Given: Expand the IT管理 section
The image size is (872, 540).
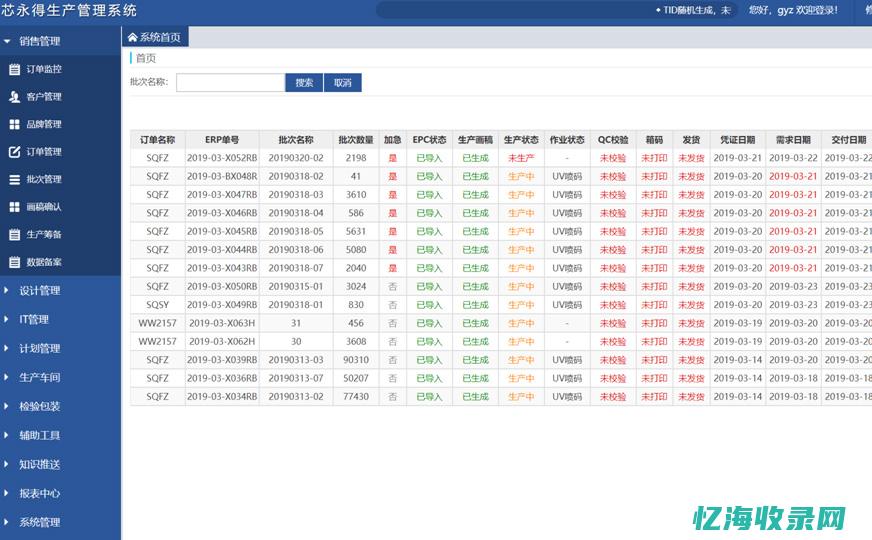Looking at the screenshot, I should point(34,320).
